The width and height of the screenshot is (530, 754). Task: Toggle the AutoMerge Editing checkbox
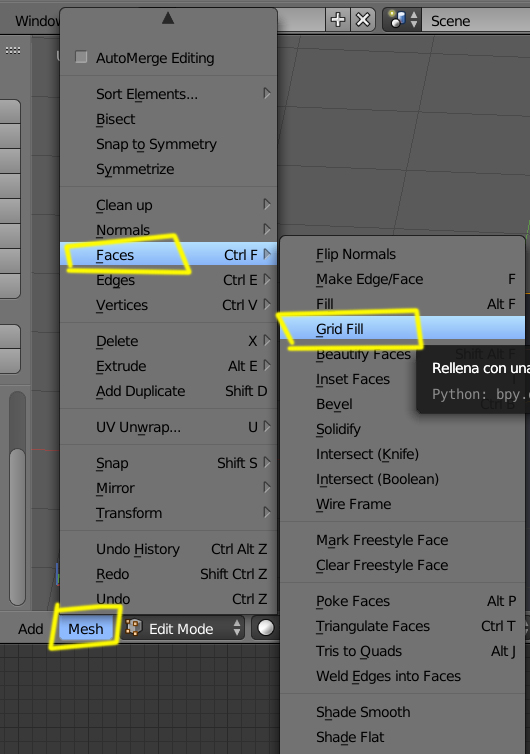tap(81, 57)
